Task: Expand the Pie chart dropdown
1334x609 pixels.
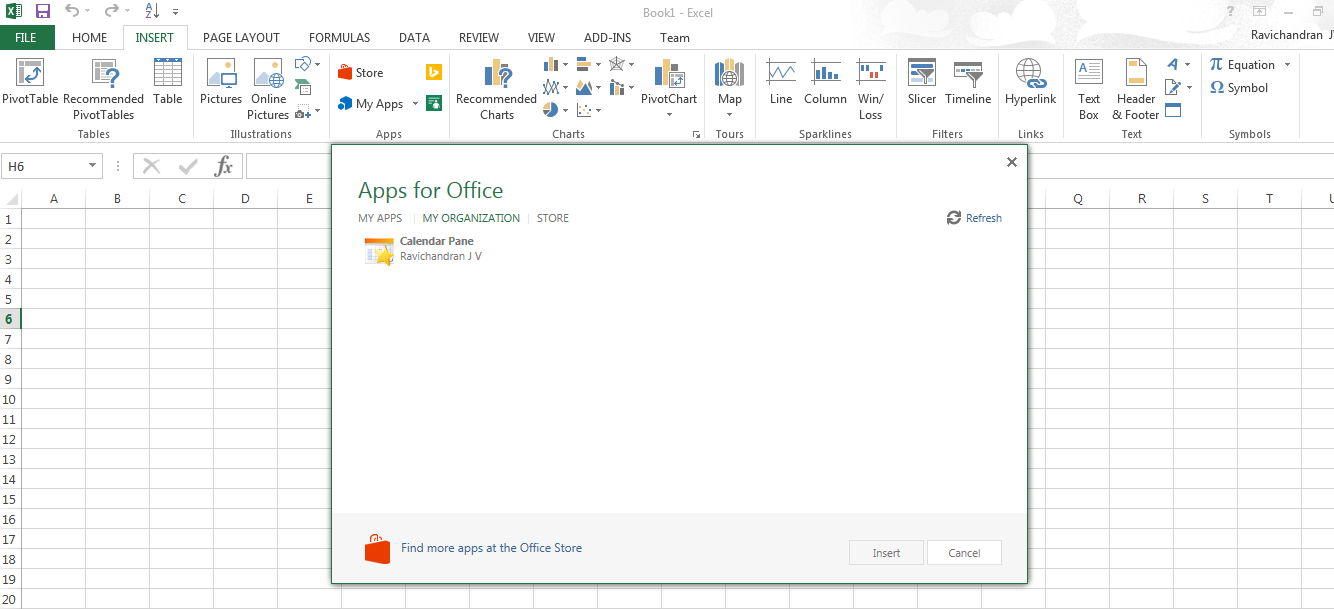Action: click(x=565, y=110)
